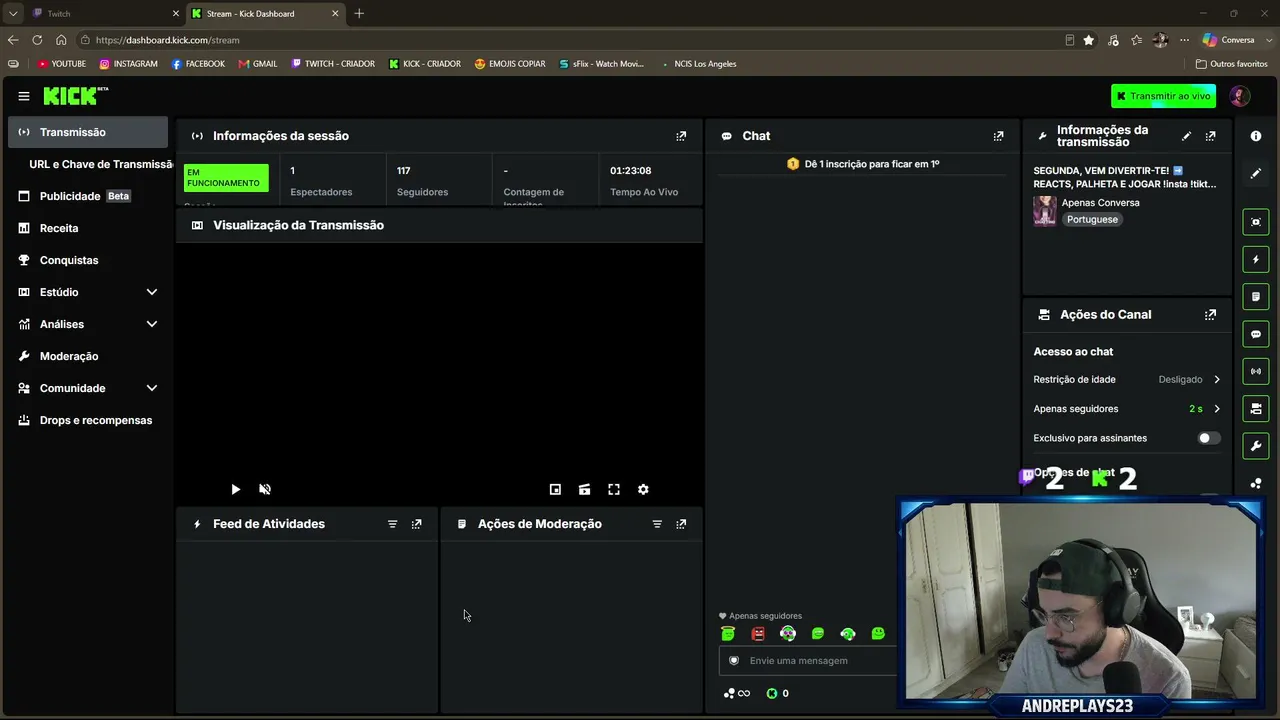Click the chat bubble icon in right sidebar
Screen dimensions: 1280x720
click(x=1256, y=334)
